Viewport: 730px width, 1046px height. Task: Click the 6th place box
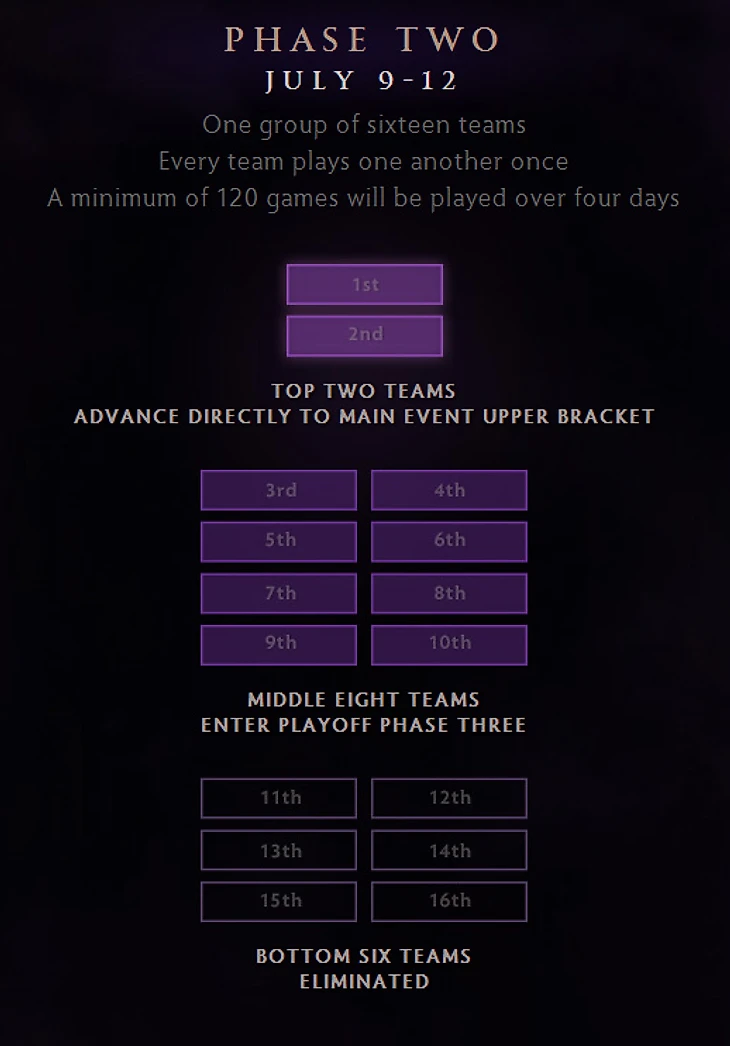[449, 541]
